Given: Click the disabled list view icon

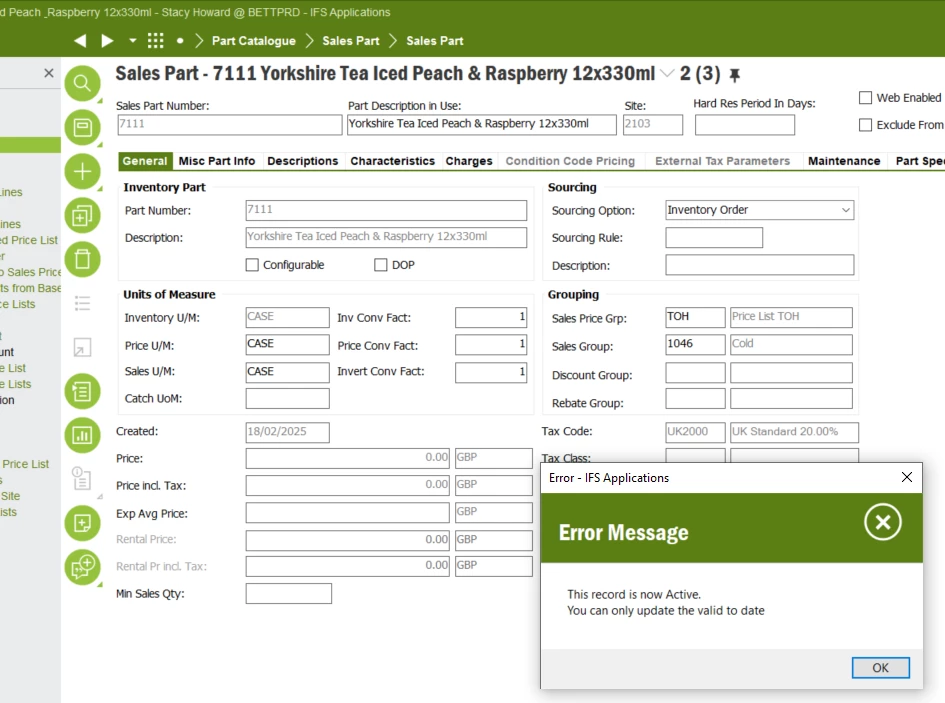Looking at the screenshot, I should coord(83,303).
